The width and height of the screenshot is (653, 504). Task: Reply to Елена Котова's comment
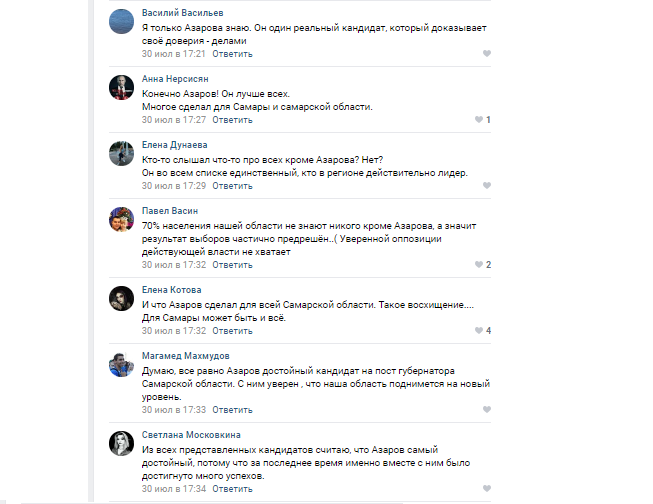(233, 330)
